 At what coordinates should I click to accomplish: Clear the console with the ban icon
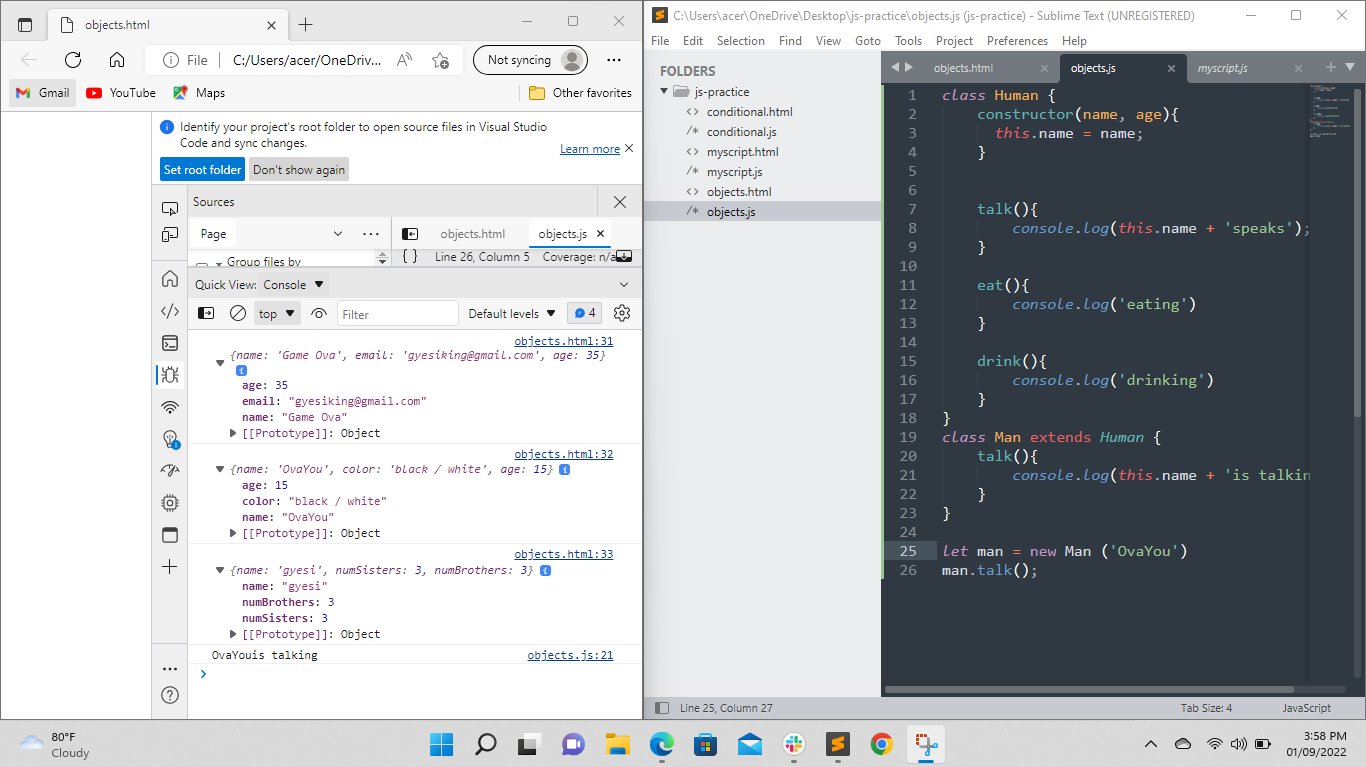[238, 313]
